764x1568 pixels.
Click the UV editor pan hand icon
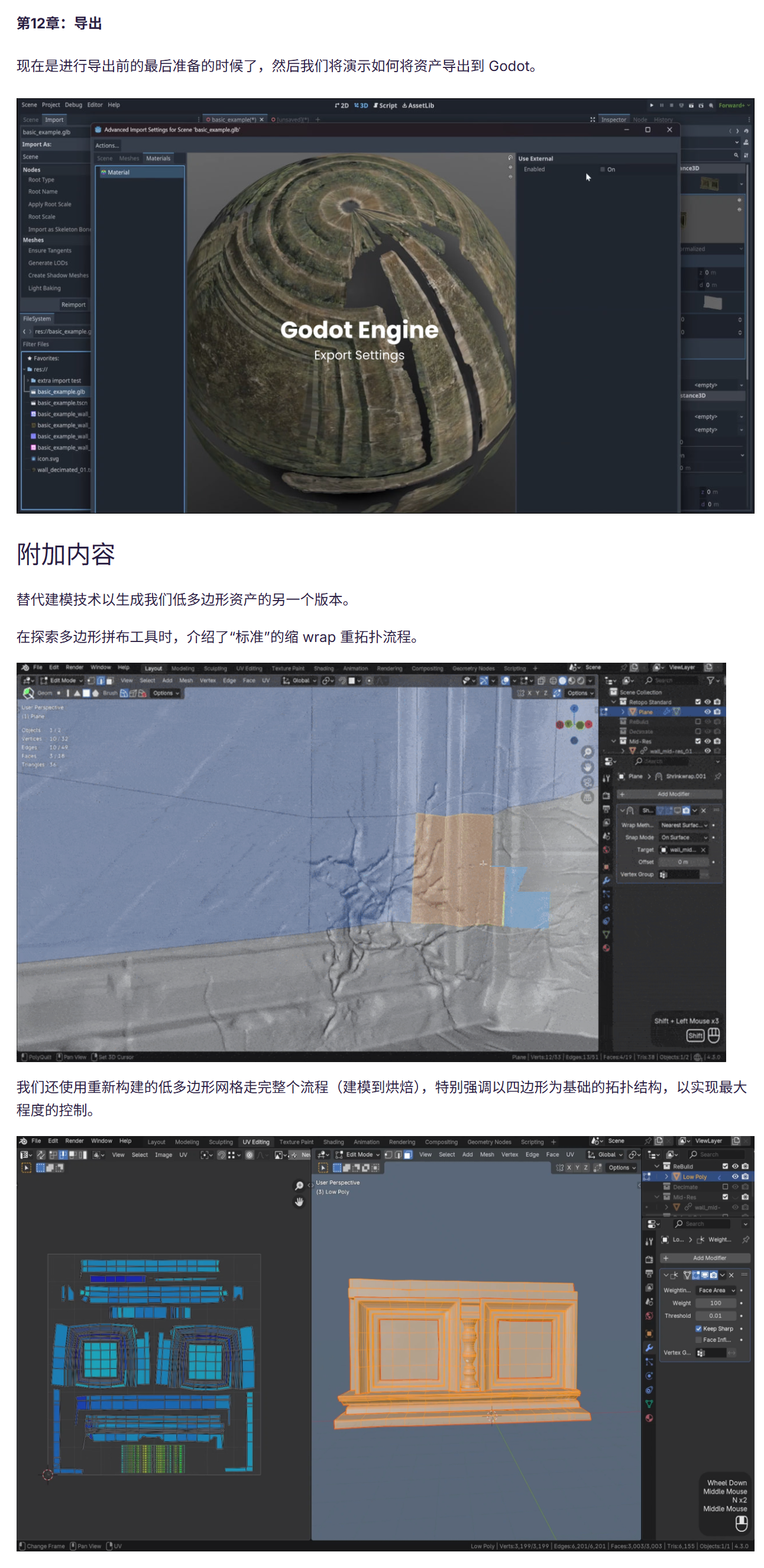pyautogui.click(x=299, y=1202)
